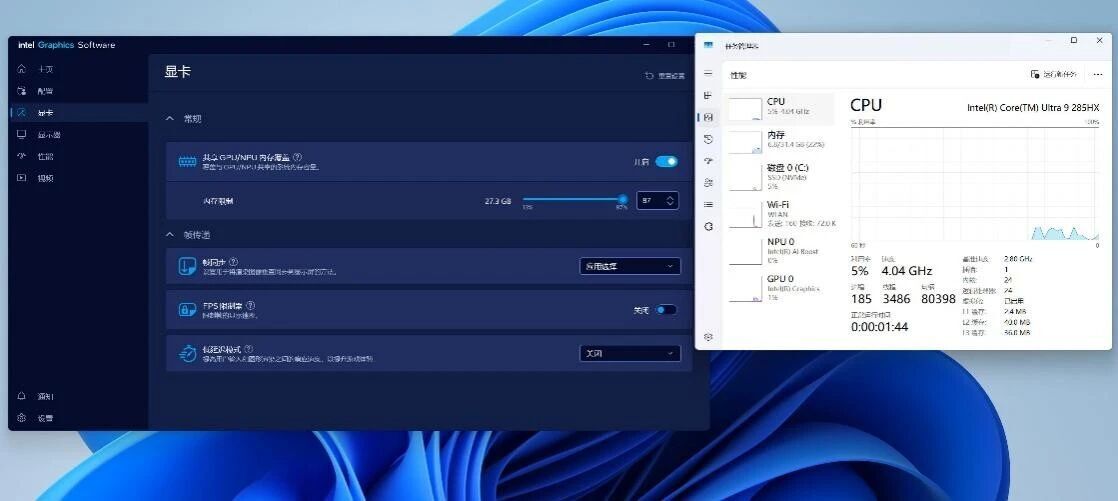Click Run new task in Task Manager
Image resolution: width=1118 pixels, height=501 pixels.
pos(1055,74)
